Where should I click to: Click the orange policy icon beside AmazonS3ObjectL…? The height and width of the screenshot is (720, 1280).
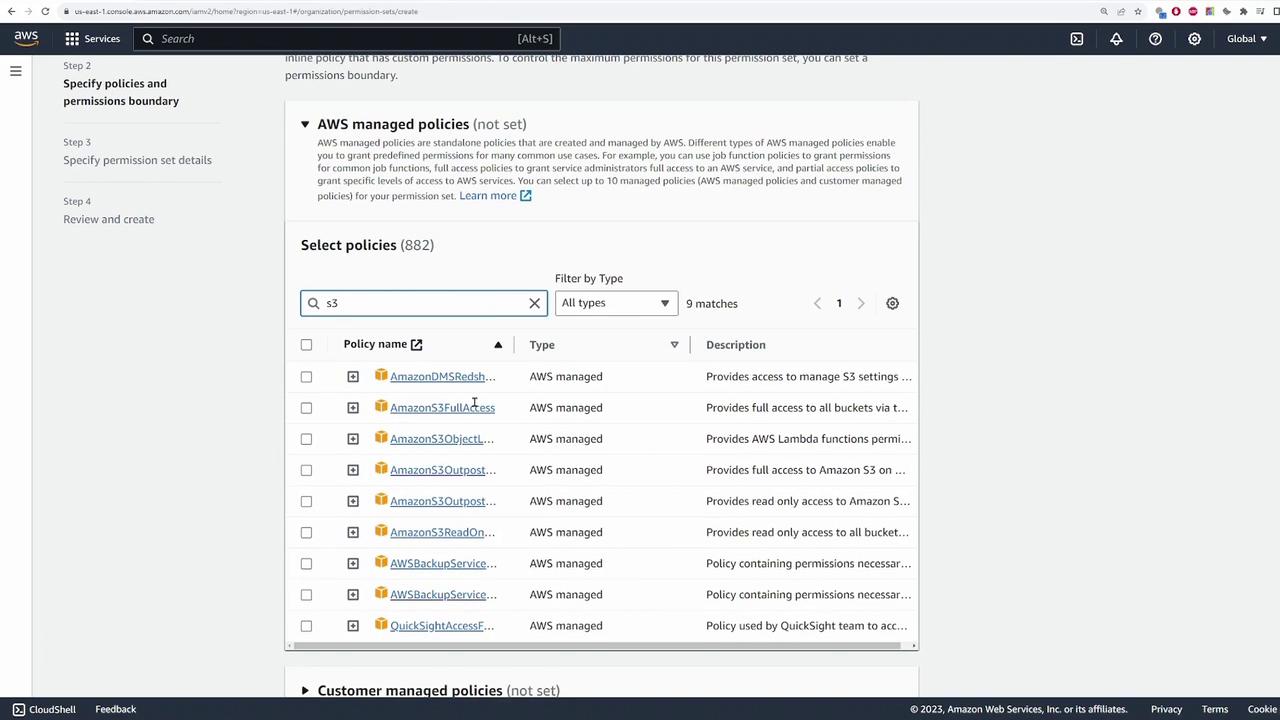pyautogui.click(x=381, y=437)
